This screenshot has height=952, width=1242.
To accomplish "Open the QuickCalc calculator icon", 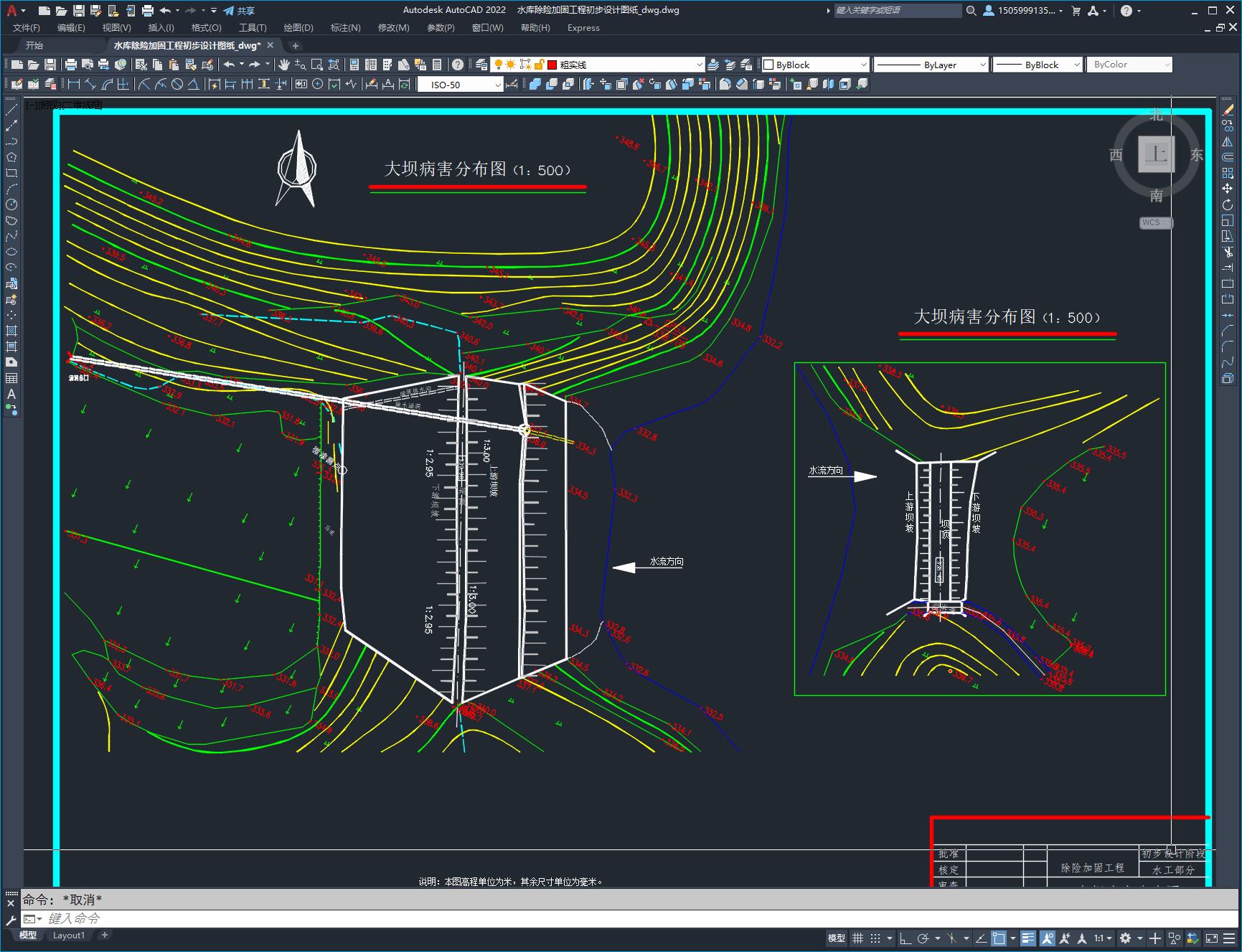I will (x=437, y=65).
